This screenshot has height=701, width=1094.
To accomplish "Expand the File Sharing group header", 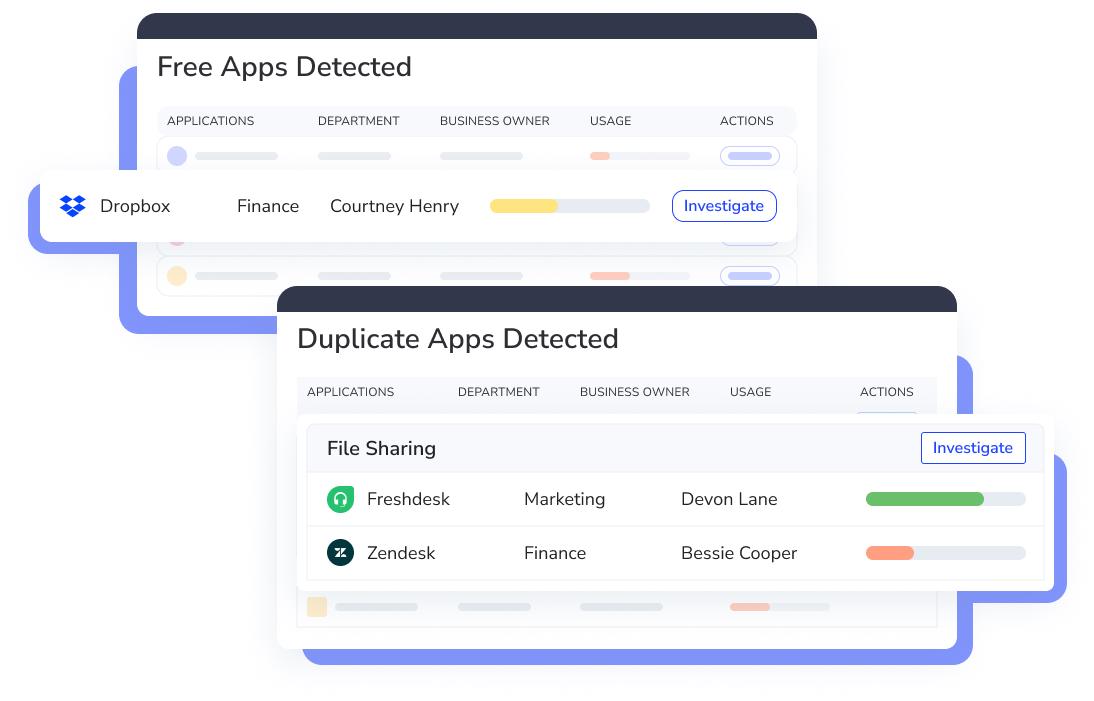I will pos(381,449).
